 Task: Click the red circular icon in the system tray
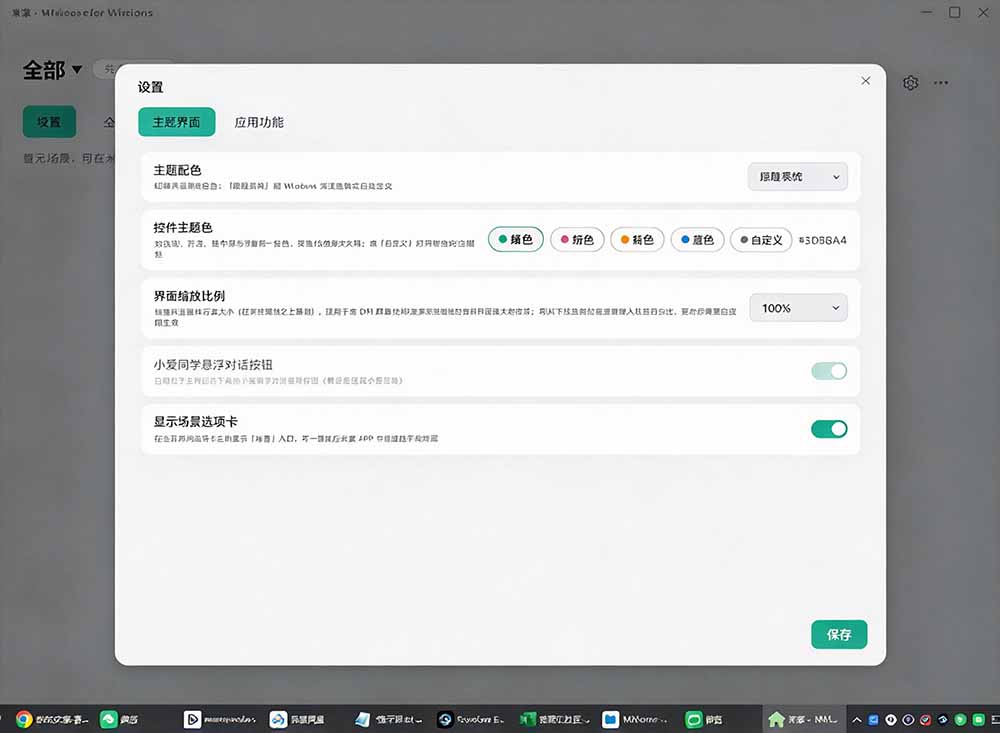tap(925, 720)
